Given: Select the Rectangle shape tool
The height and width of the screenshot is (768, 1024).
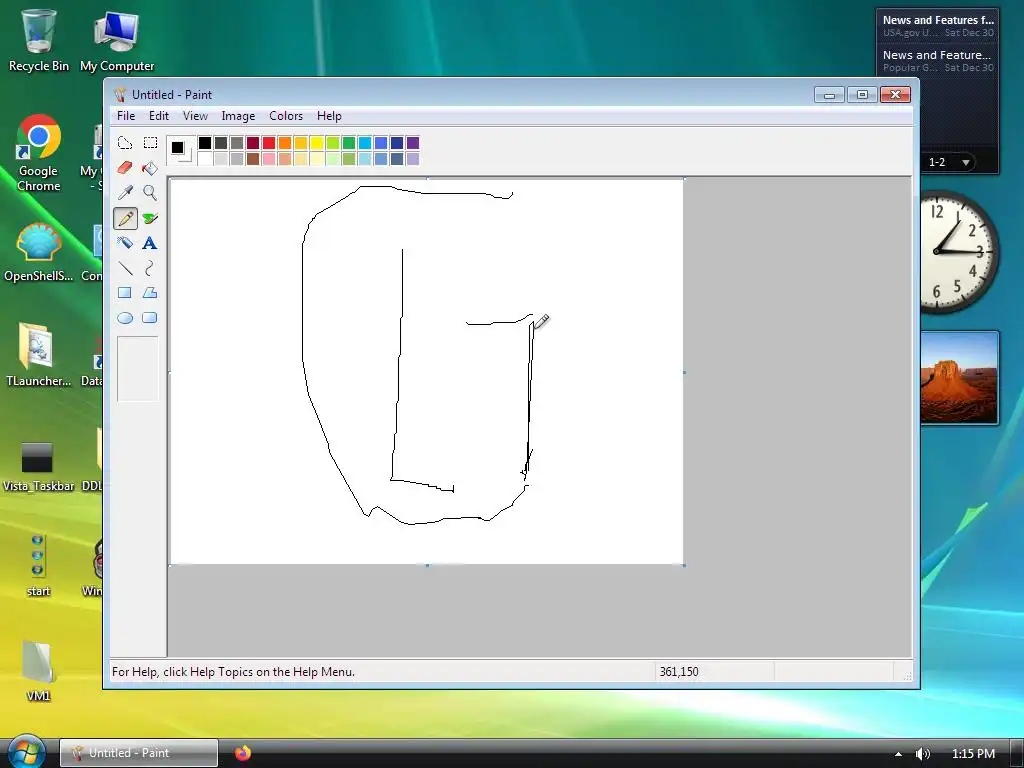Looking at the screenshot, I should pos(125,293).
